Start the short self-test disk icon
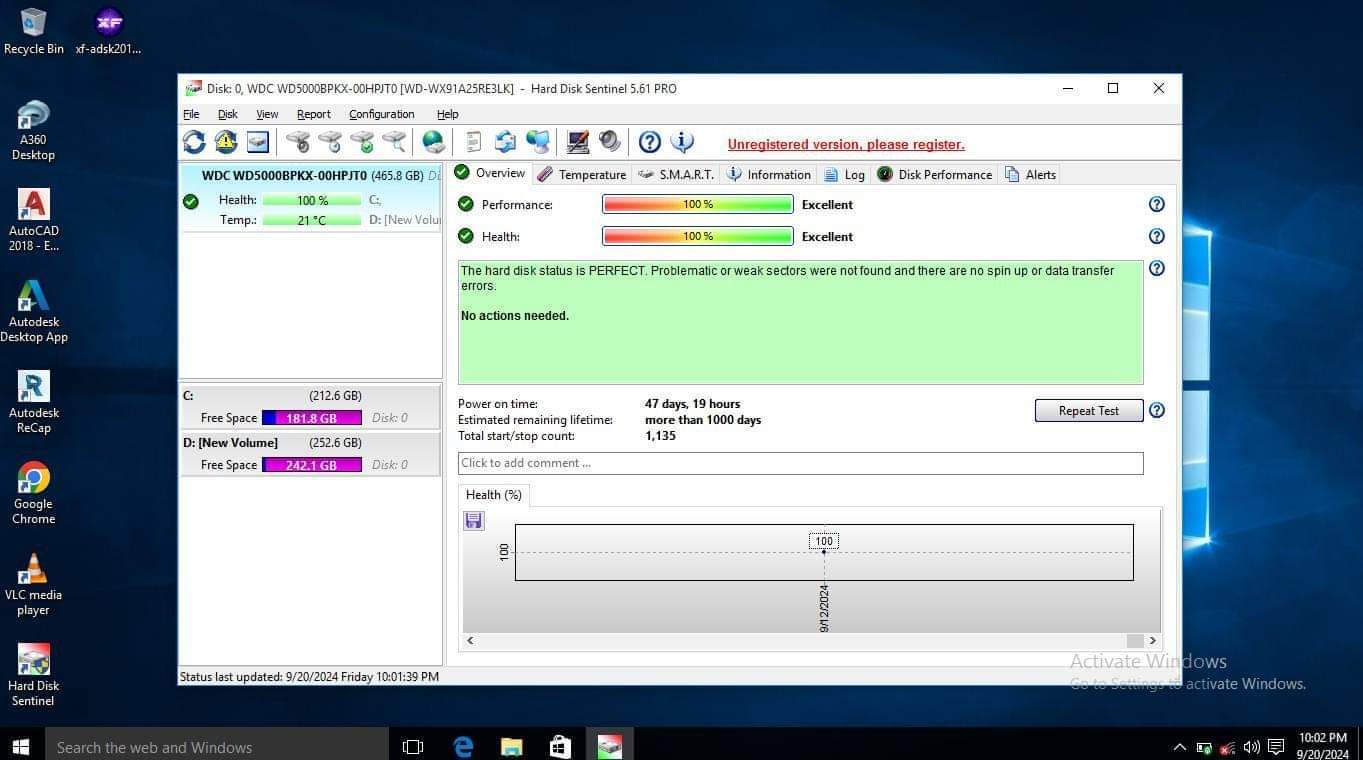This screenshot has height=760, width=1363. tap(298, 142)
